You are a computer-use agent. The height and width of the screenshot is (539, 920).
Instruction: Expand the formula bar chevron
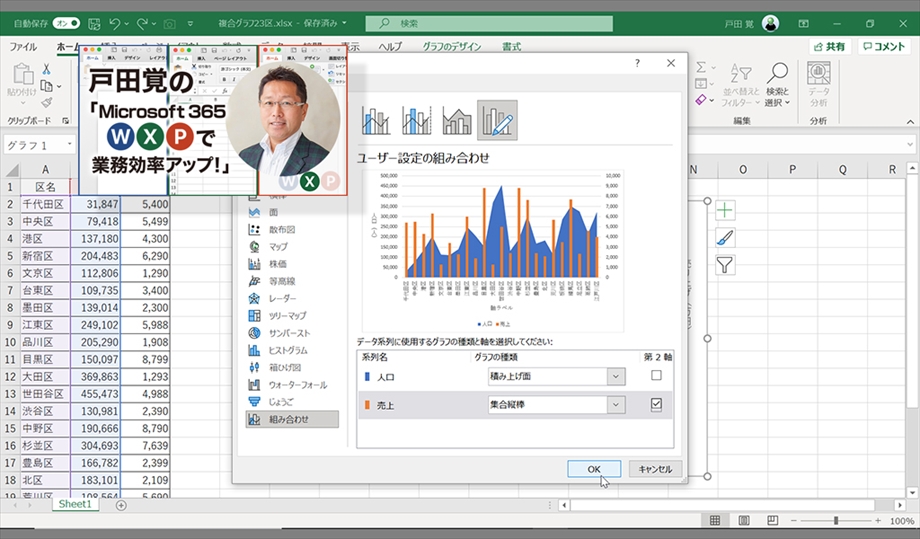tap(910, 144)
